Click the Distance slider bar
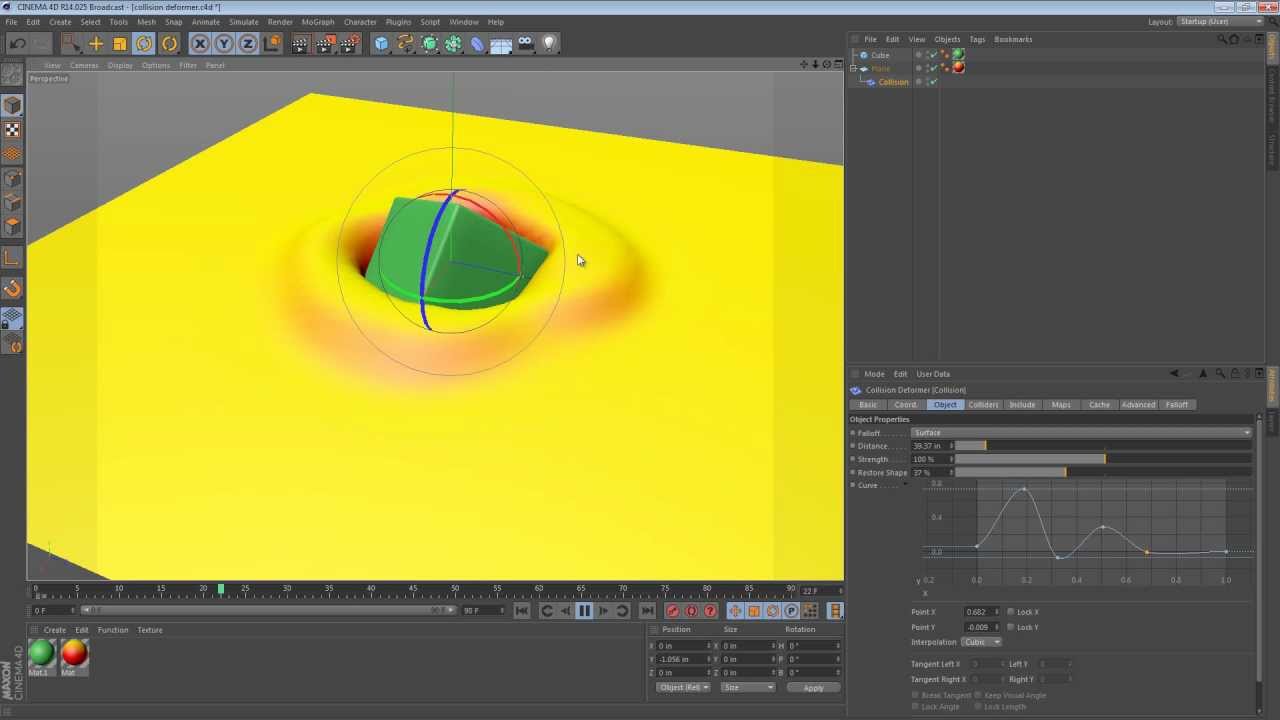The height and width of the screenshot is (720, 1280). click(1103, 446)
